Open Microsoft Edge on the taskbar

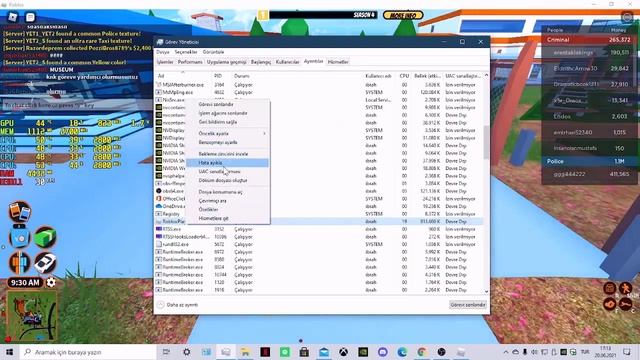[x=402, y=352]
